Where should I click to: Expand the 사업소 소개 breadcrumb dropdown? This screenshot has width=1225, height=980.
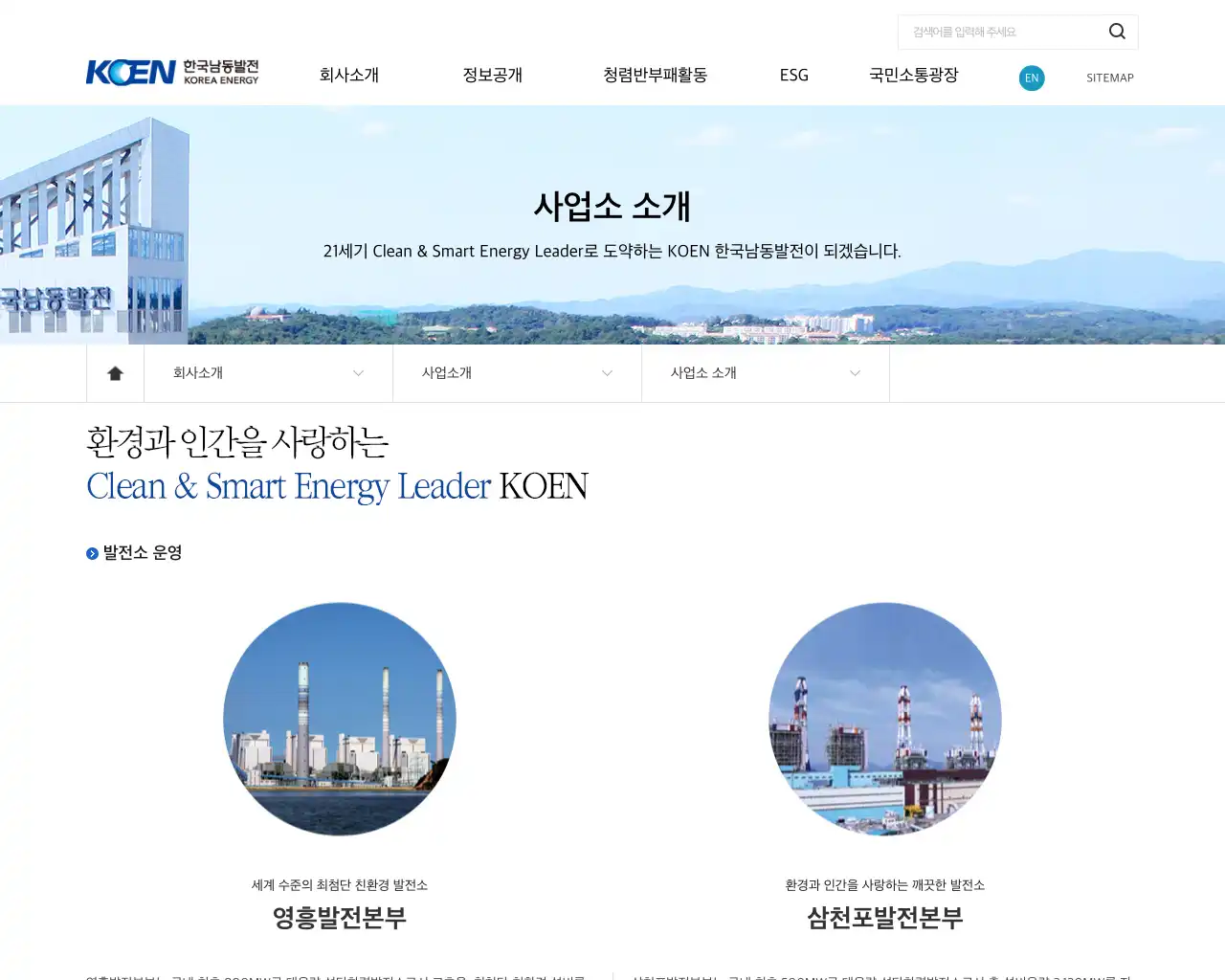pos(766,373)
